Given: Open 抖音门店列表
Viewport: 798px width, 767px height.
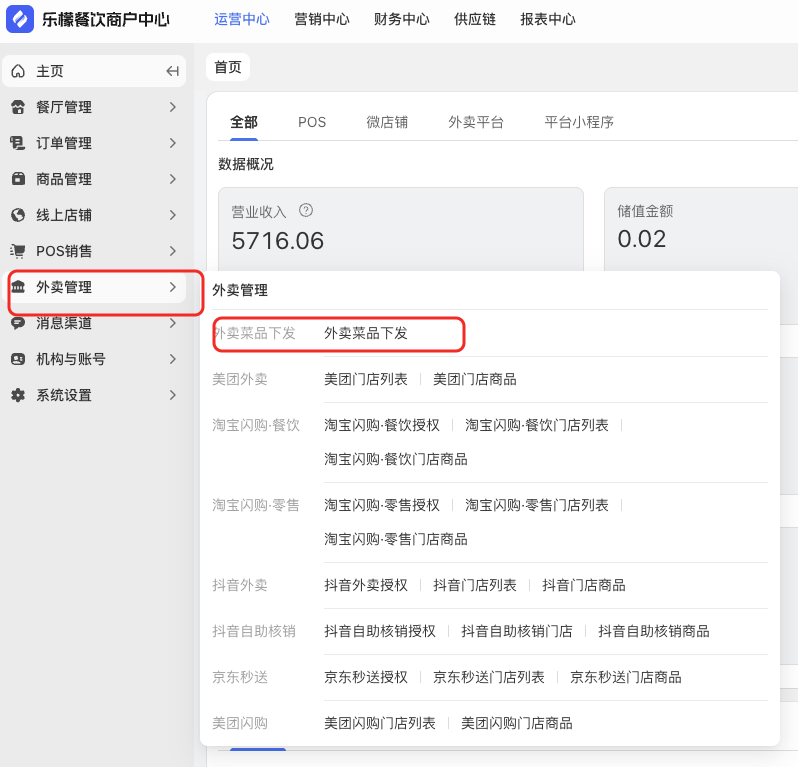Looking at the screenshot, I should (x=475, y=585).
